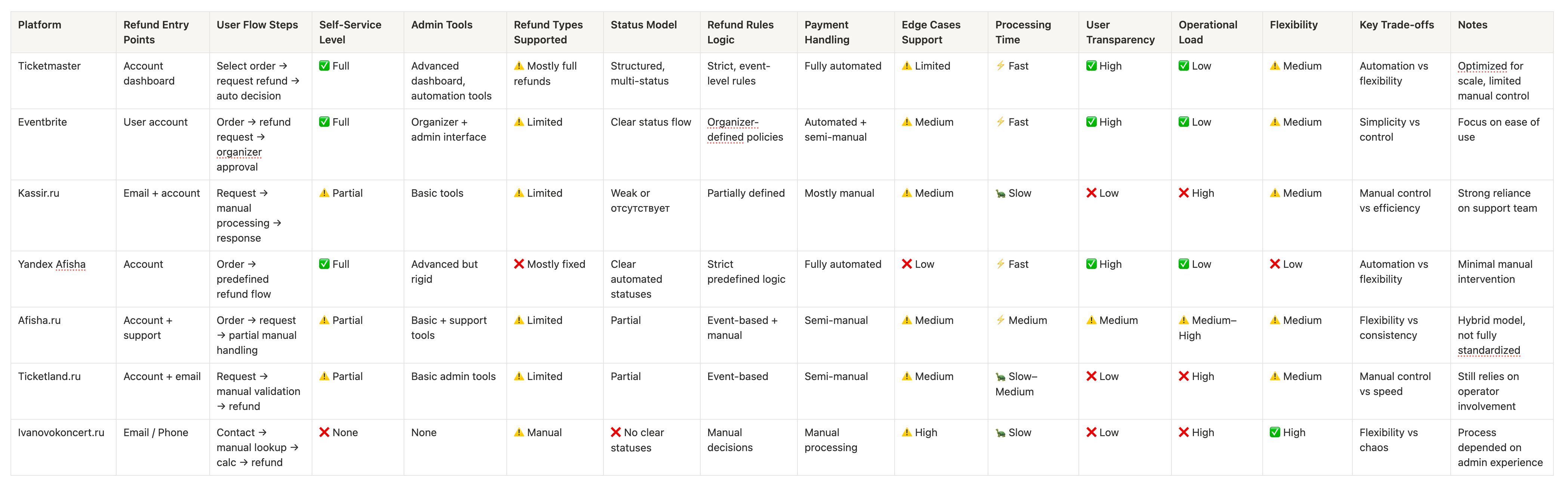Image resolution: width=1568 pixels, height=487 pixels.
Task: Click the green checkmark in Ivanovokoncert.ru's Flexibility cell
Action: pyautogui.click(x=1275, y=432)
